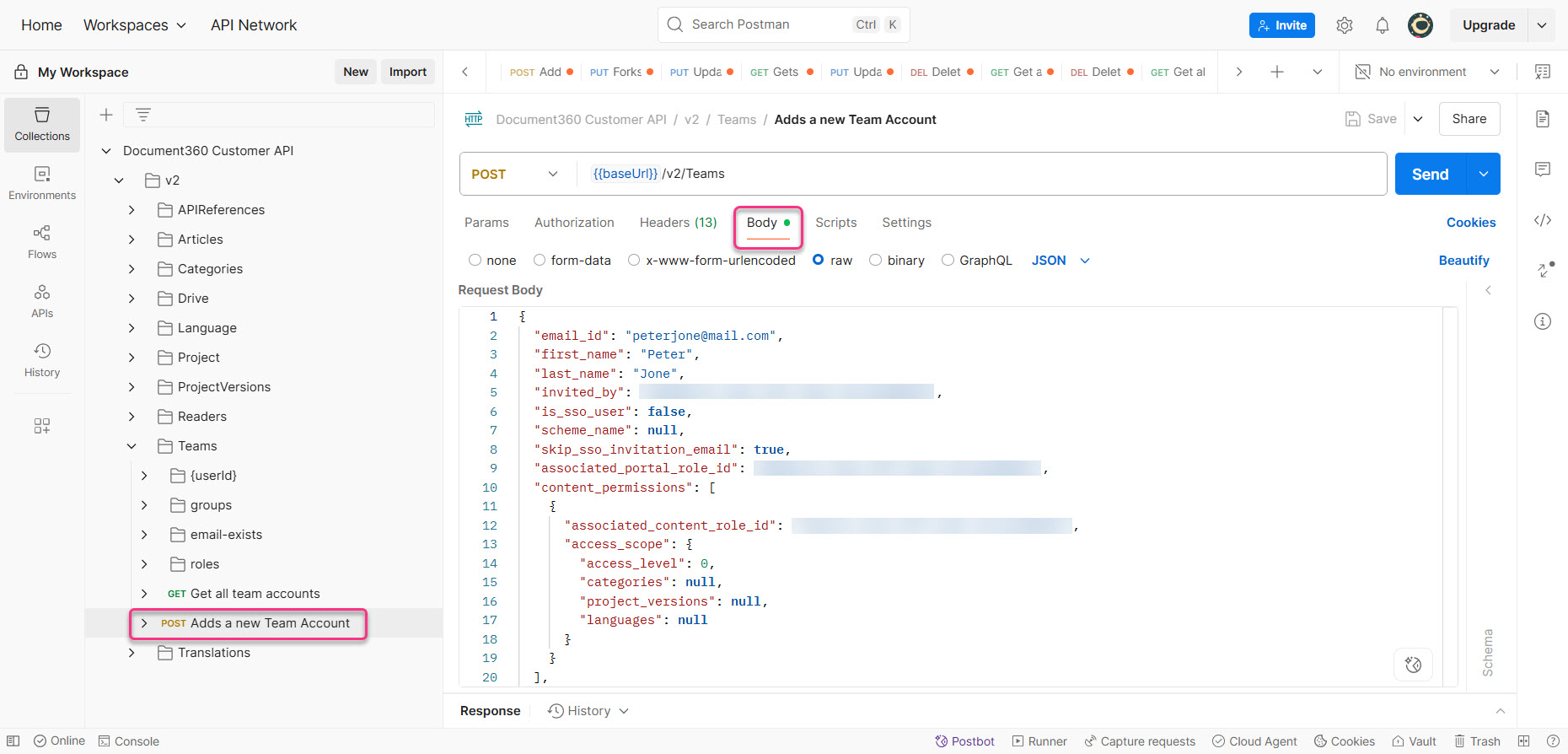1568x754 pixels.
Task: Expand the Articles folder
Action: click(132, 240)
